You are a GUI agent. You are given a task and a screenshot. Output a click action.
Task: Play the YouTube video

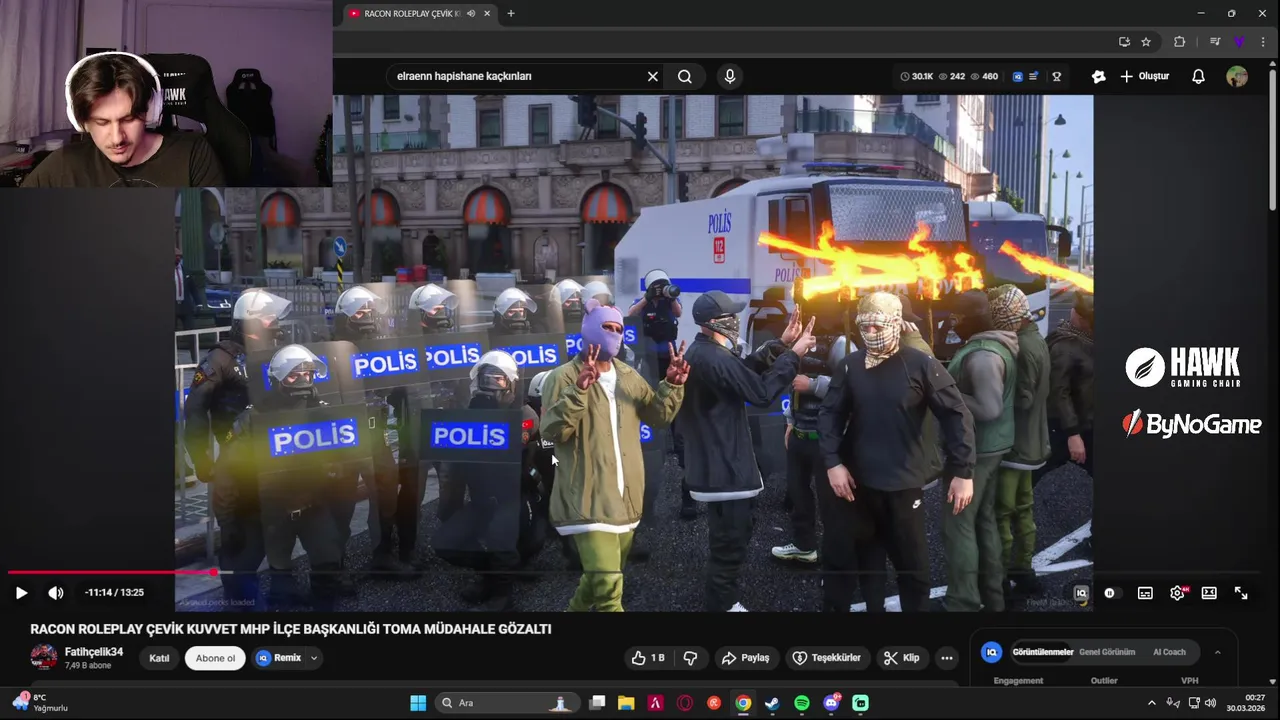pyautogui.click(x=21, y=593)
